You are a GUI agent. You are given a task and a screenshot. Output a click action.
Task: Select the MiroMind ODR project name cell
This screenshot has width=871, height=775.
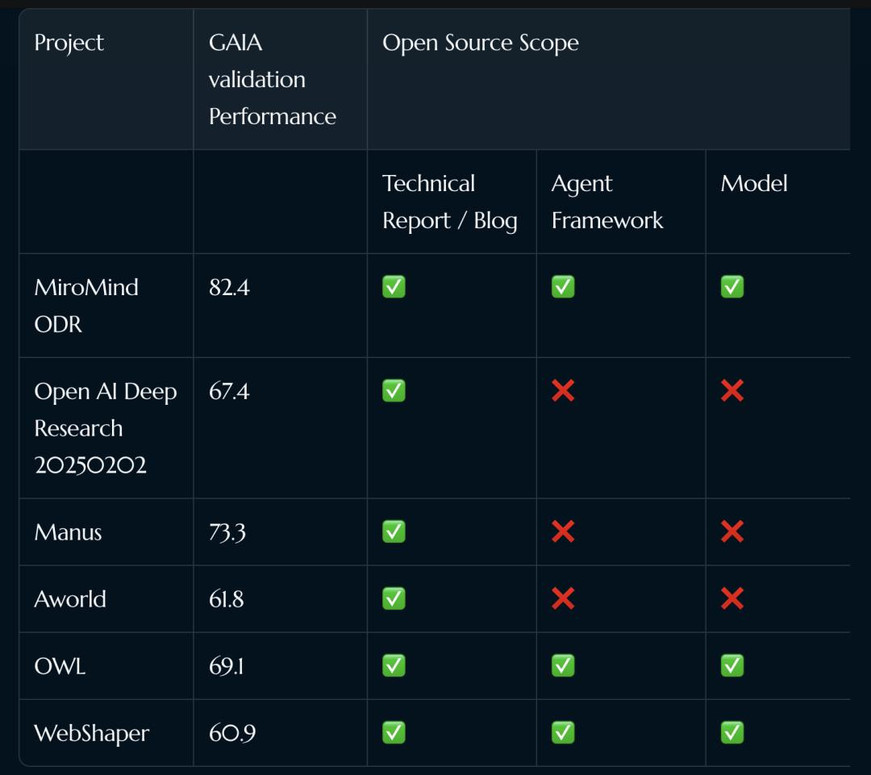86,306
